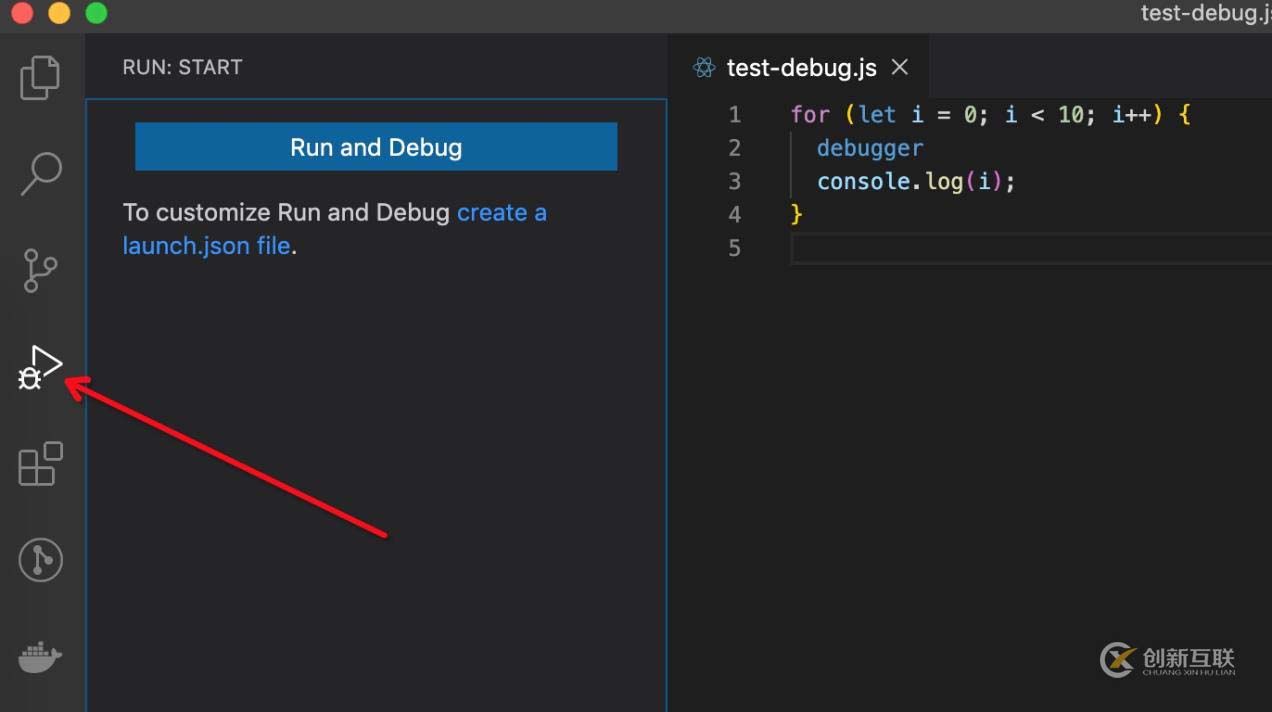Open the Search view icon
This screenshot has width=1272, height=712.
[41, 174]
